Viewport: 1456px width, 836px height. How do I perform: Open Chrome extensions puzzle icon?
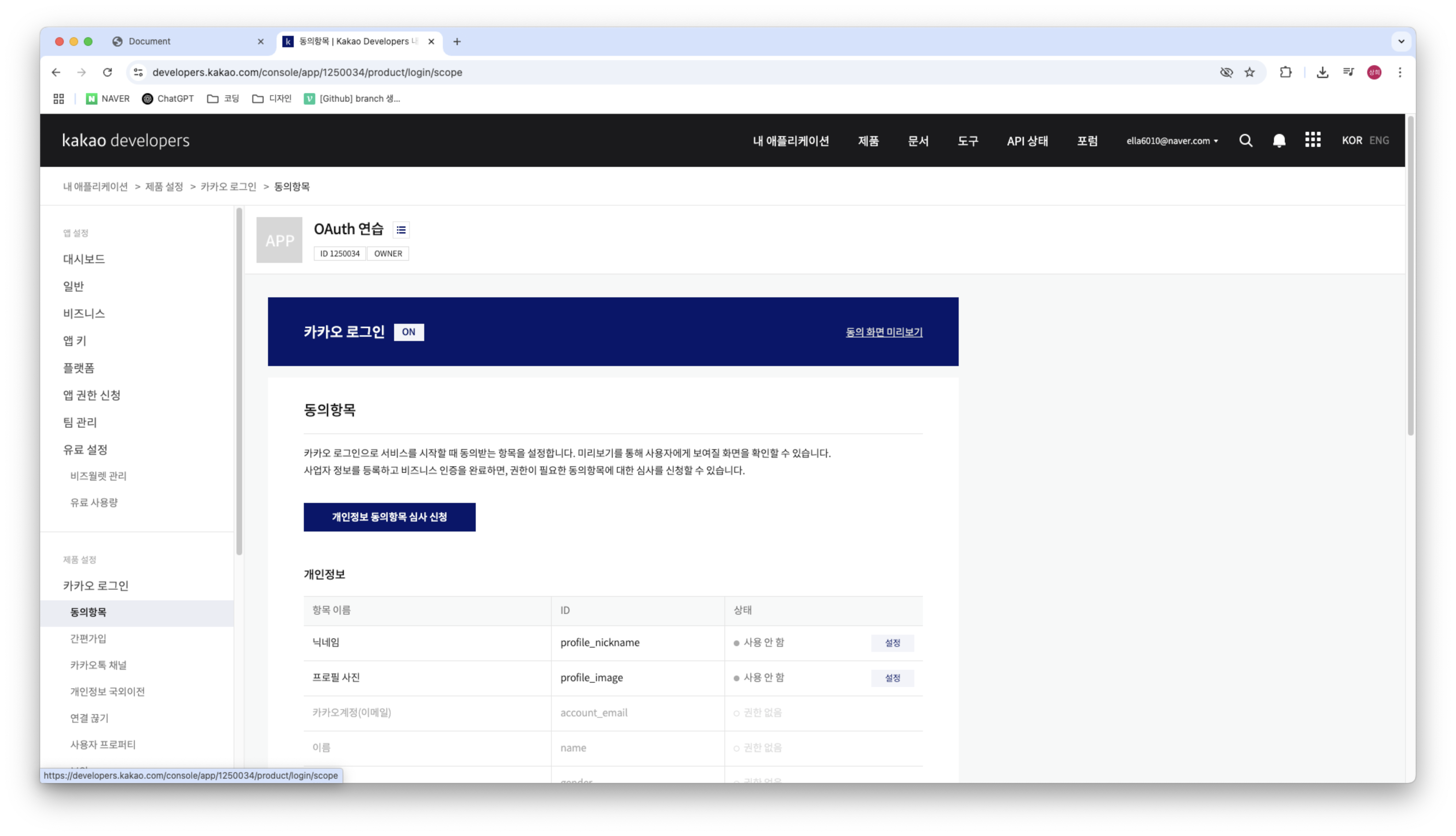click(1286, 72)
